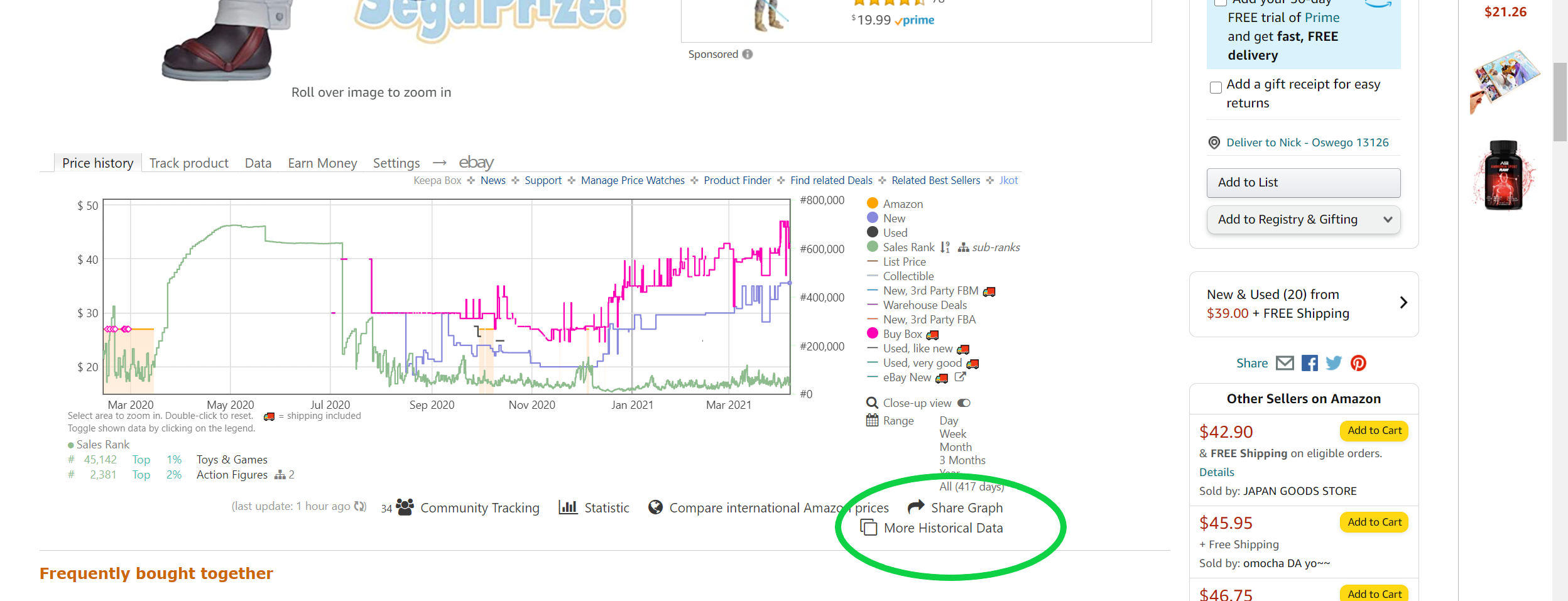Add the $45.95 offer to cart

(x=1374, y=522)
